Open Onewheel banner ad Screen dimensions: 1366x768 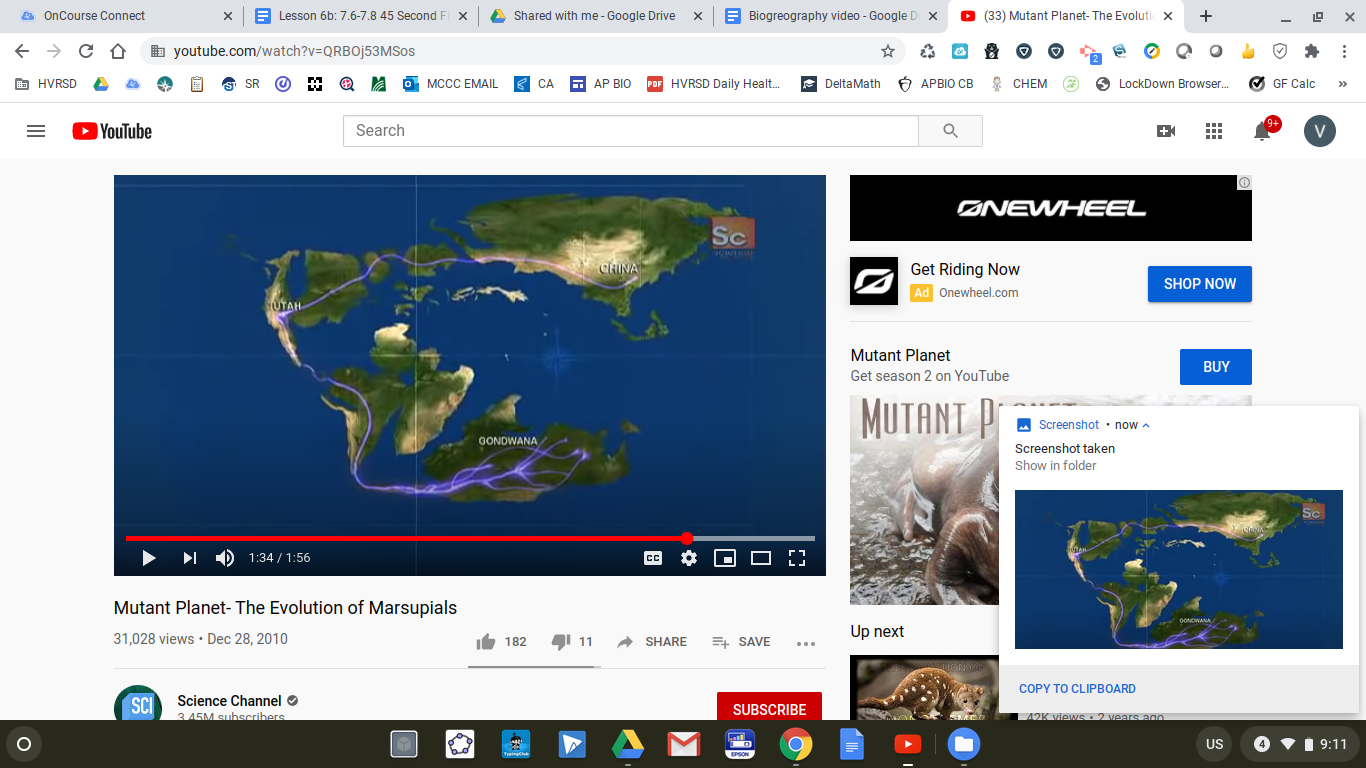coord(1051,208)
